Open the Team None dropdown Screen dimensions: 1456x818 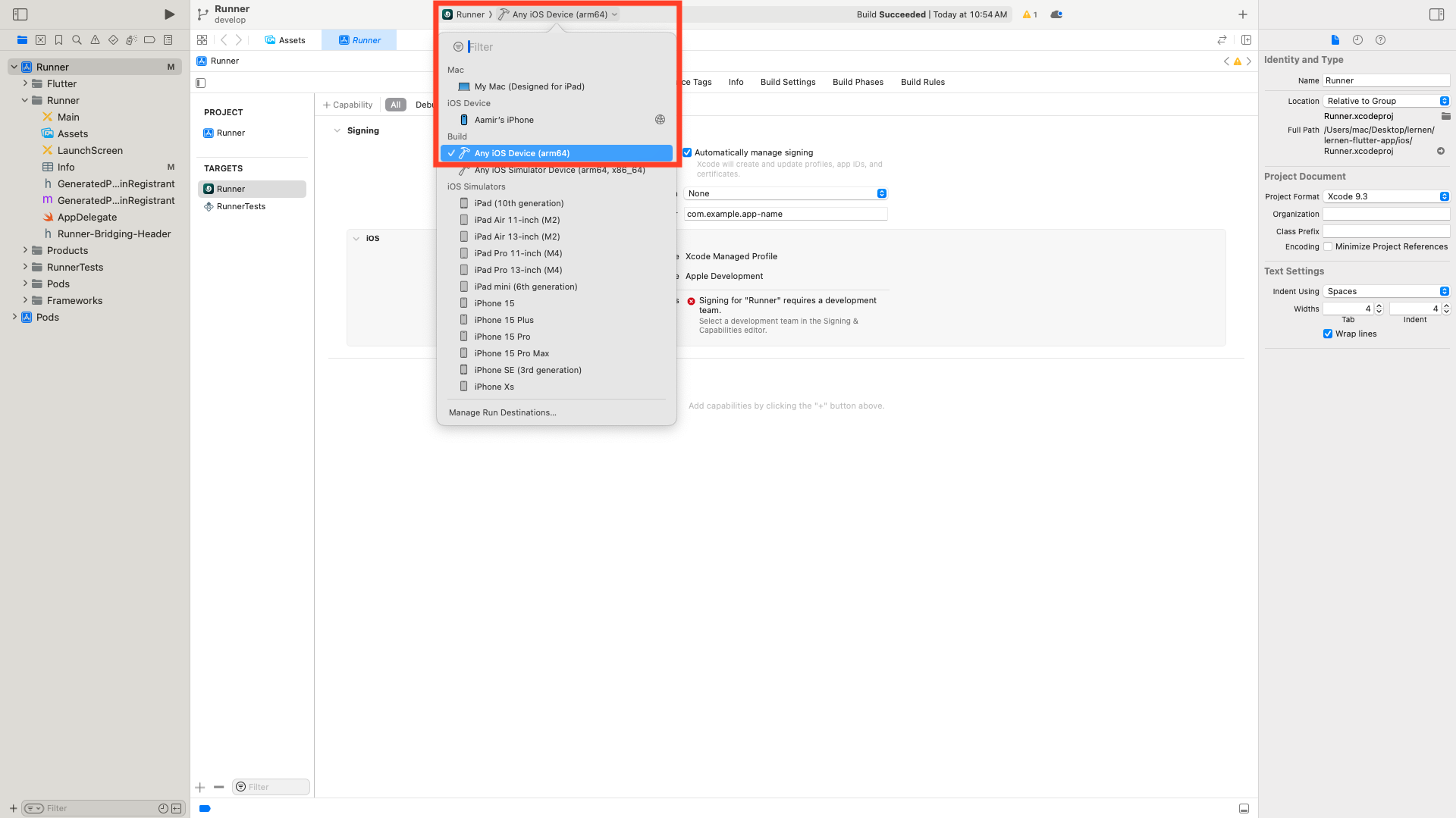(x=786, y=193)
